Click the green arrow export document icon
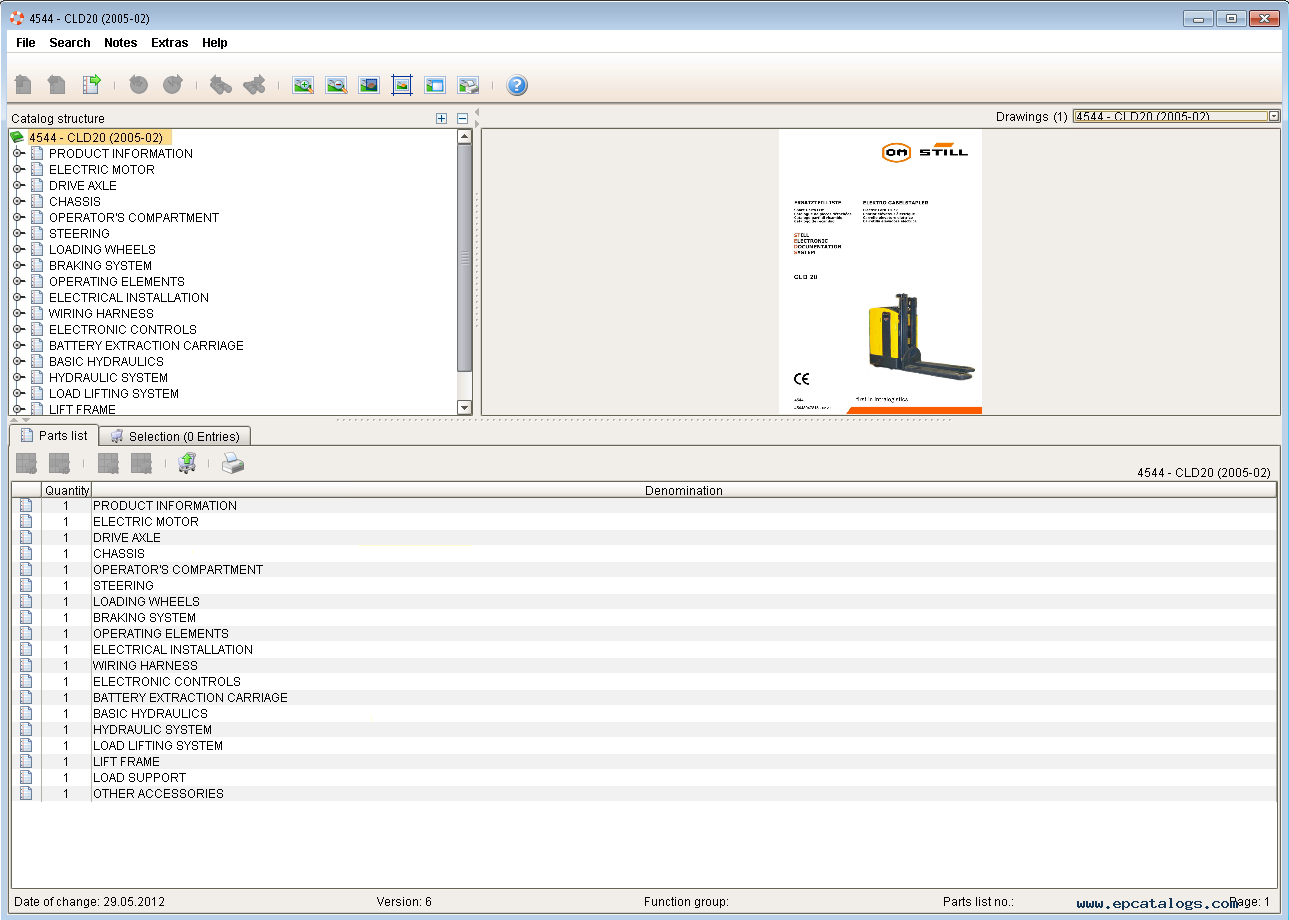 91,85
